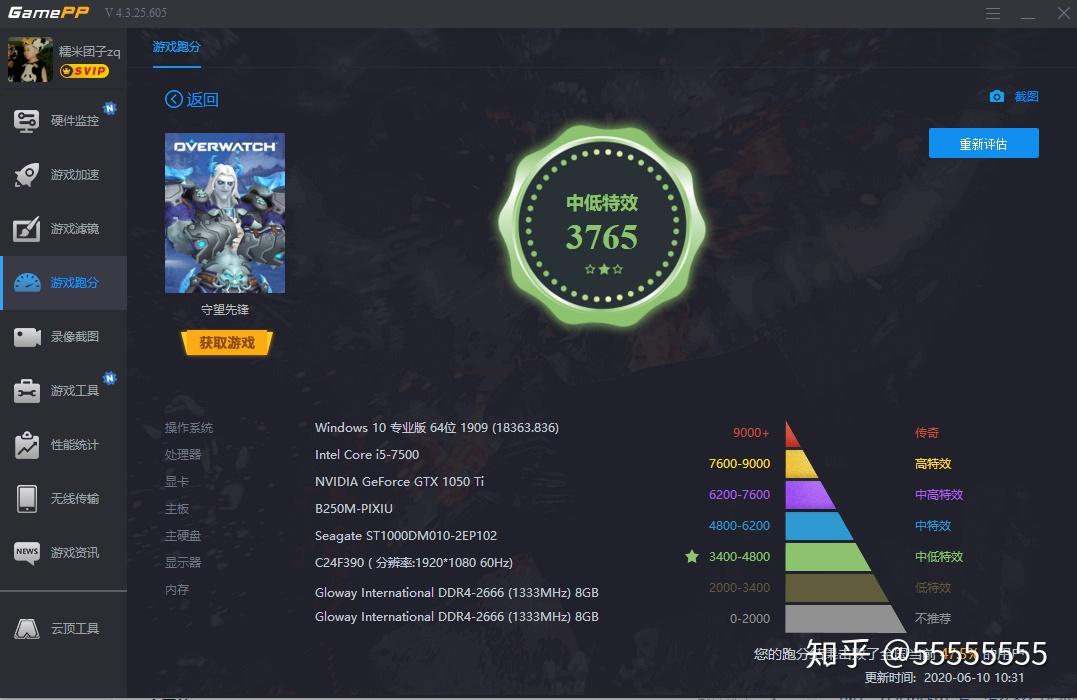Click the green star beside 3400-4800

[692, 556]
